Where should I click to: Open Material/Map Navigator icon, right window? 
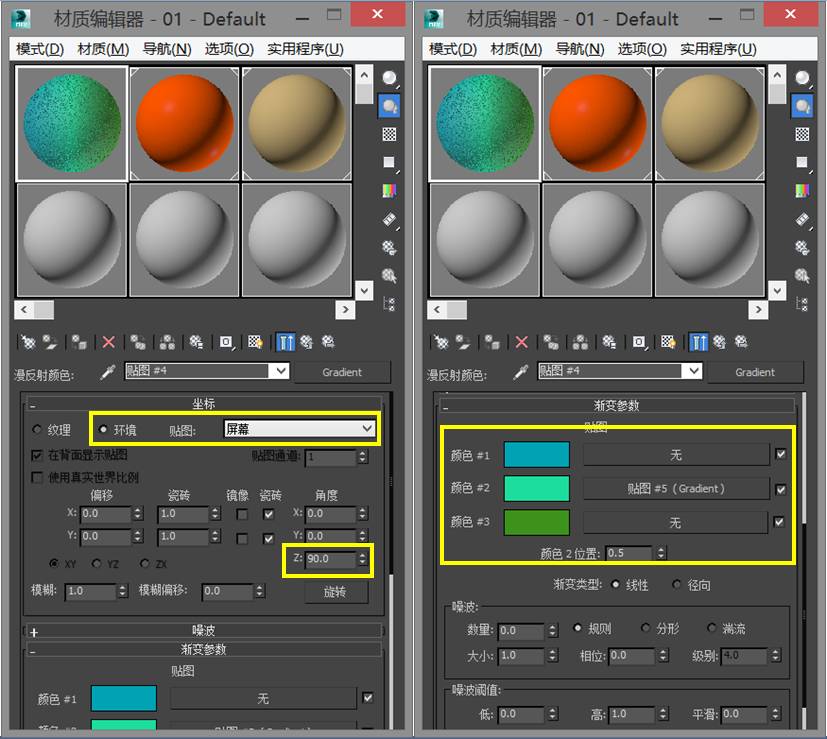coord(802,304)
